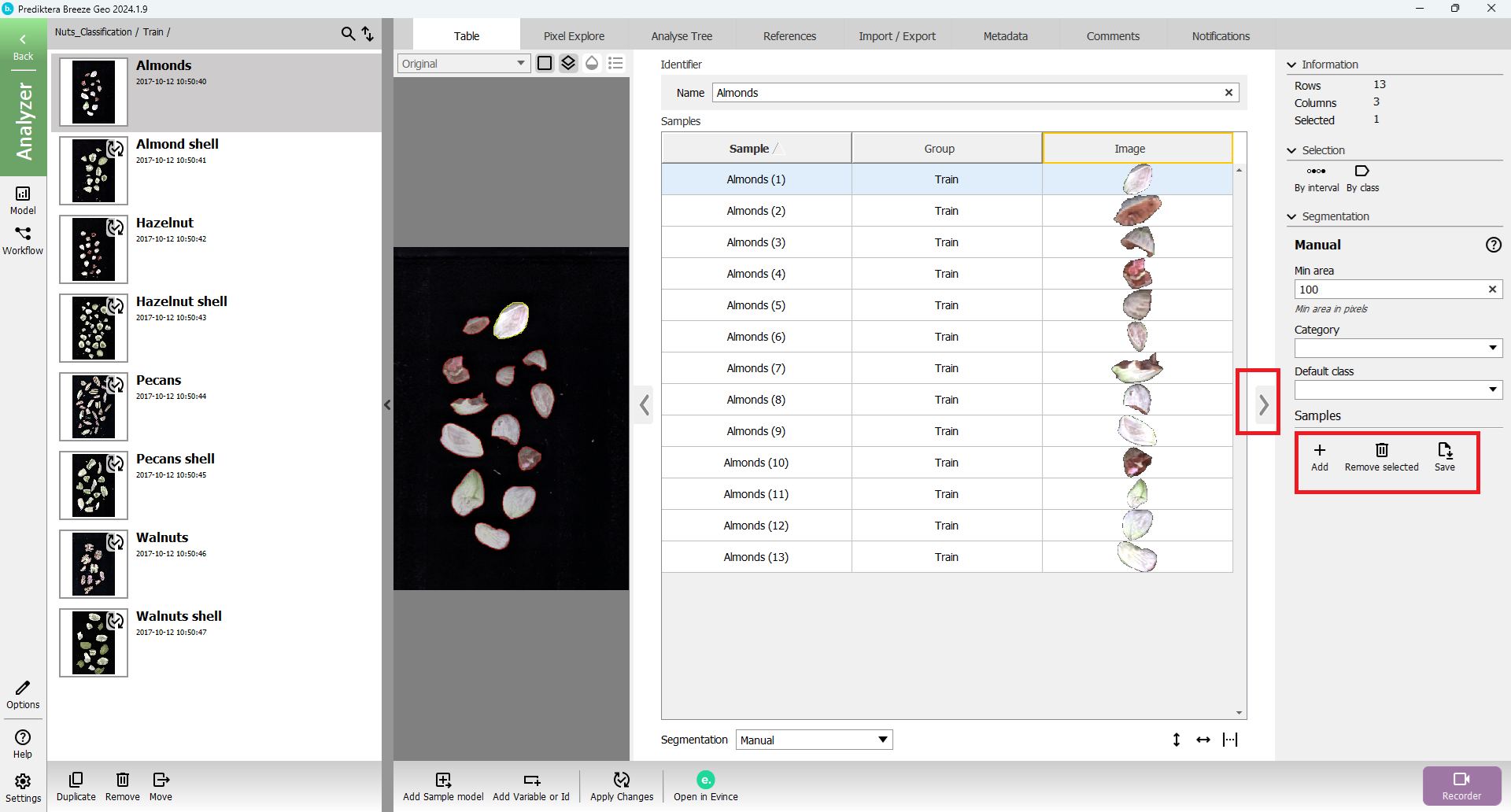Toggle the list view icon above image
Screen dimensions: 1511x812
pos(615,63)
